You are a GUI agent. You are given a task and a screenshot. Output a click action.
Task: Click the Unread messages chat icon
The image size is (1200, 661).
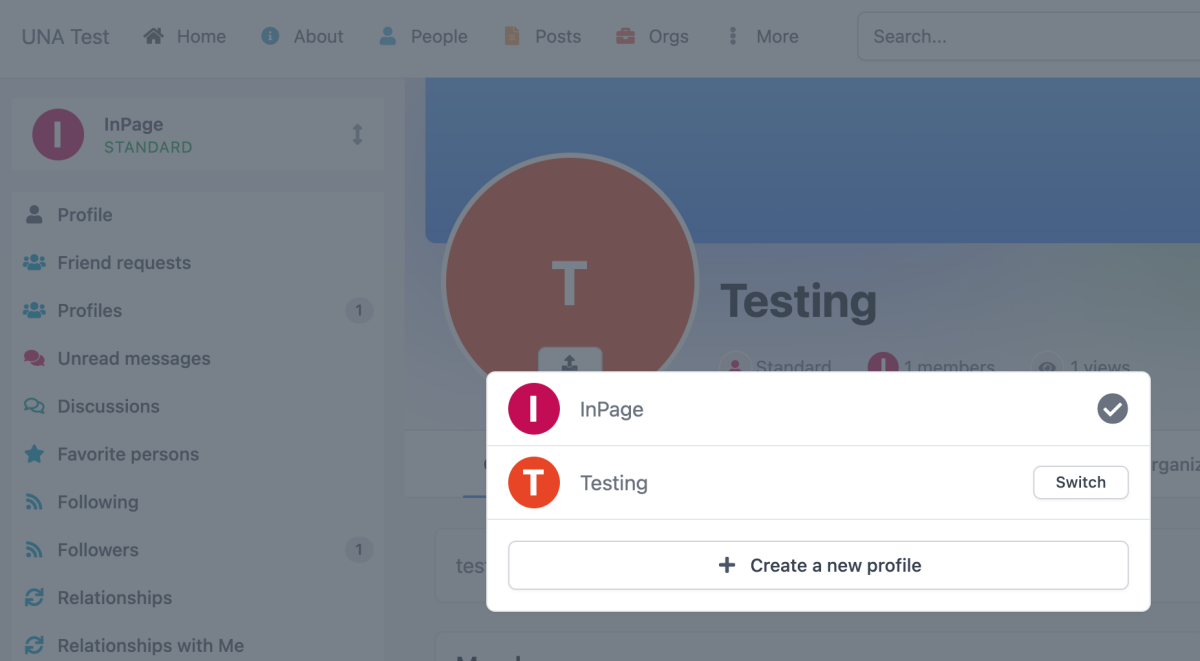[34, 358]
